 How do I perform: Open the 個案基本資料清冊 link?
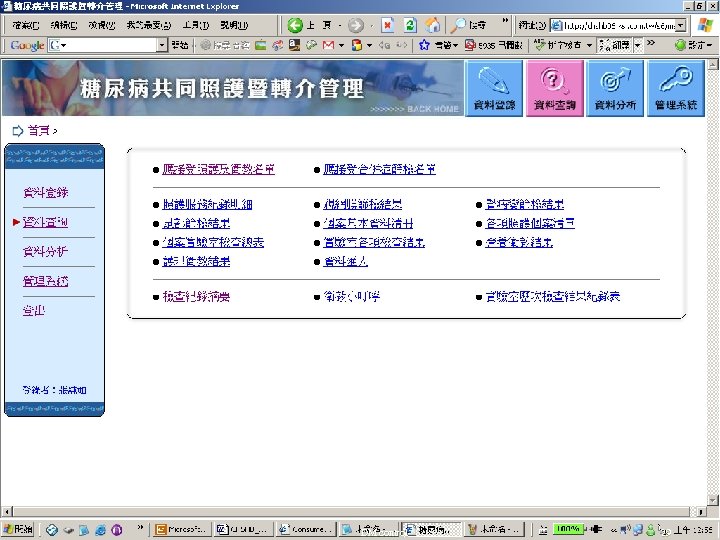click(368, 224)
